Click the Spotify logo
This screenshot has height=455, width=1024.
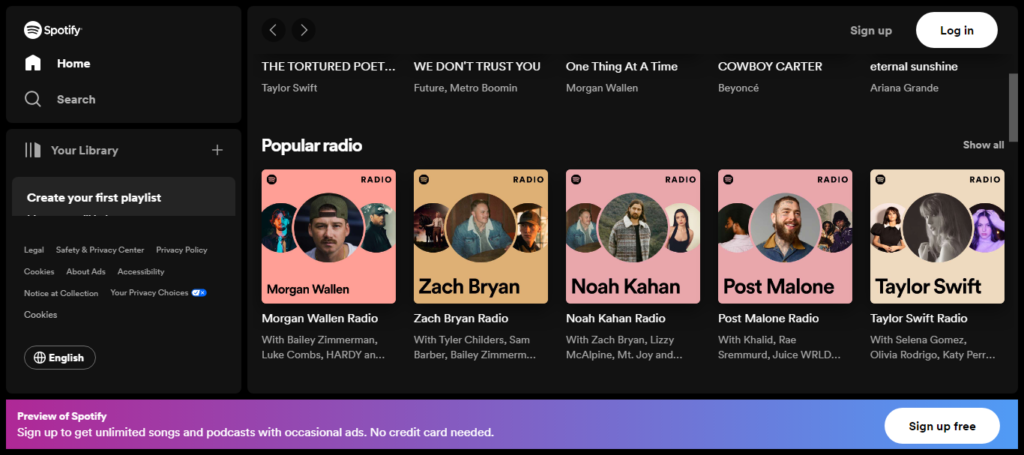point(53,29)
